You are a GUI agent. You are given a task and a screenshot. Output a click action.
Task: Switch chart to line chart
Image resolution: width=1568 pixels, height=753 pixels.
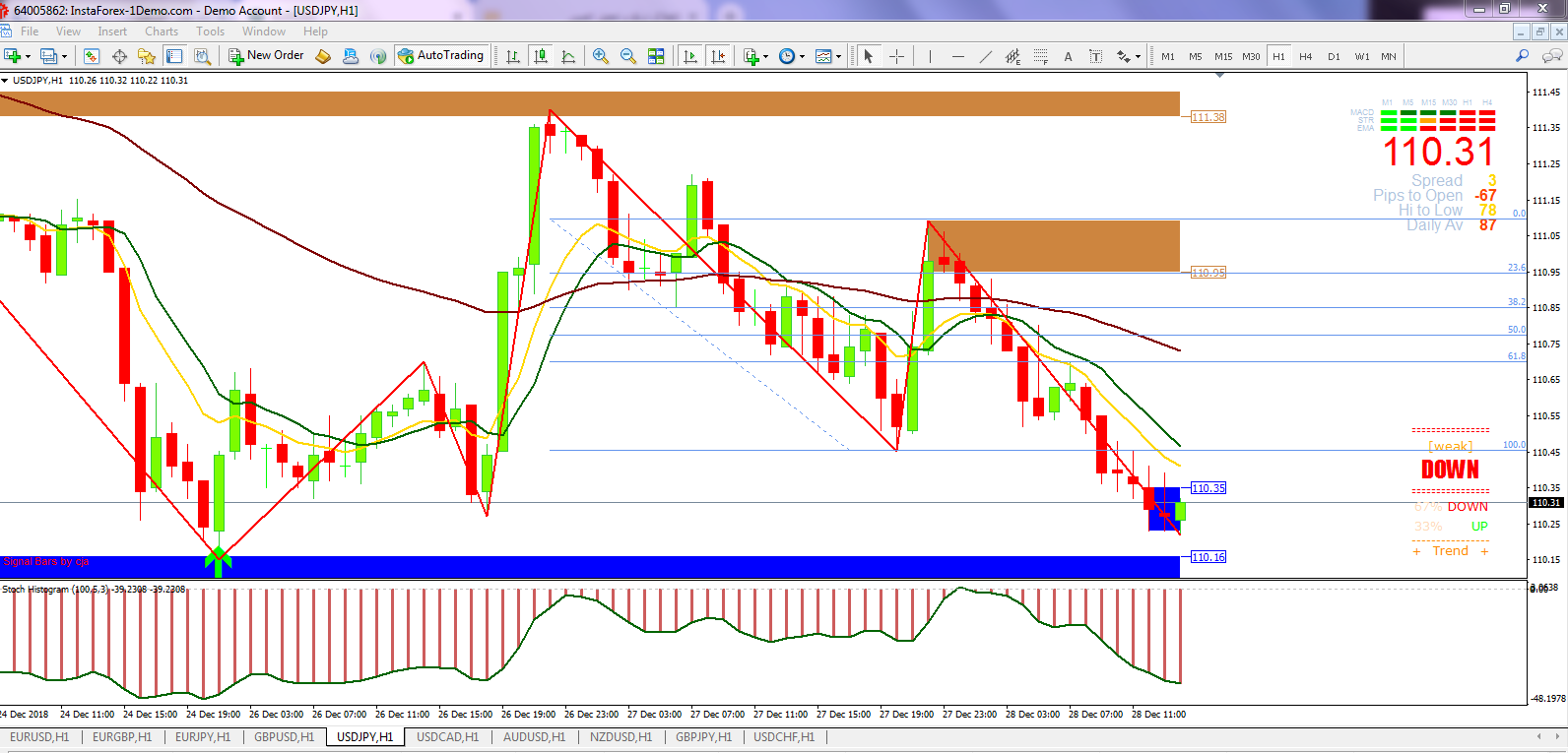(568, 56)
